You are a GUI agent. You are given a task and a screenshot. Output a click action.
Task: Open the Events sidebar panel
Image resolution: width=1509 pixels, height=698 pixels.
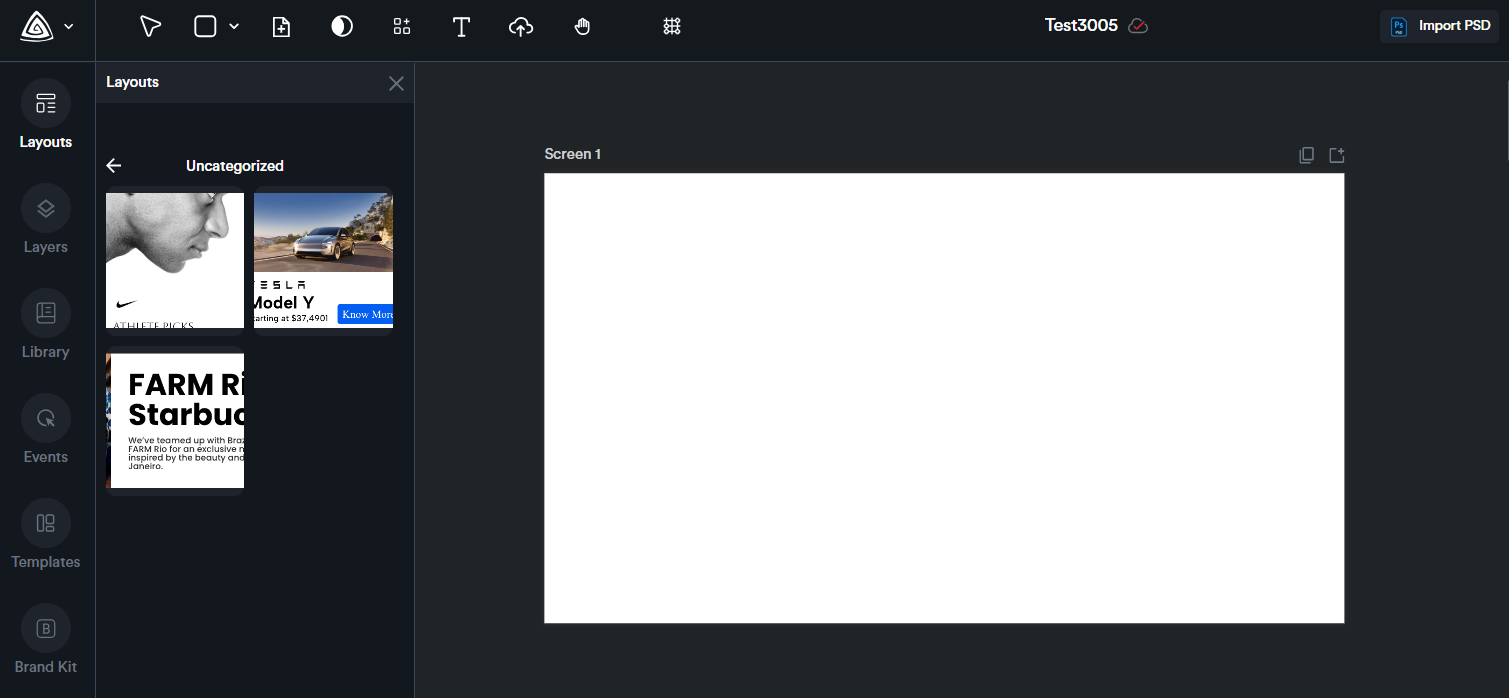tap(46, 429)
